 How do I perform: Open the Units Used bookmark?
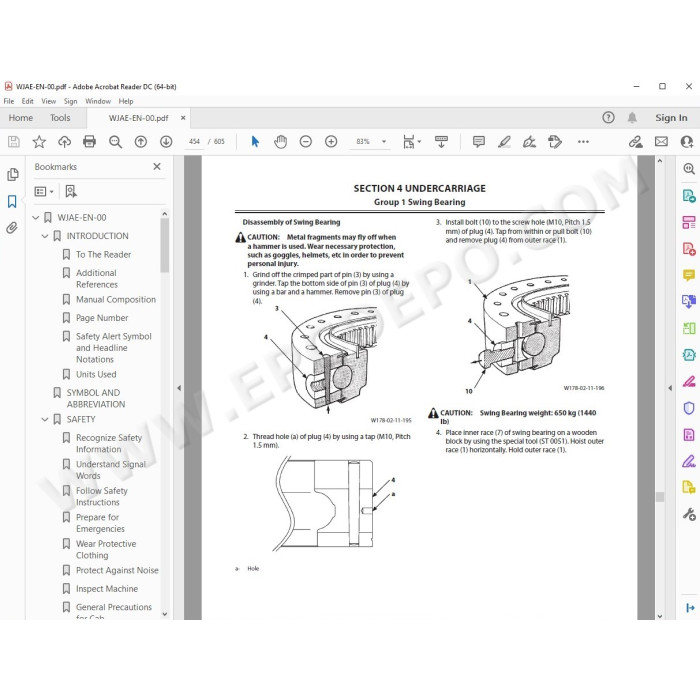tap(96, 374)
